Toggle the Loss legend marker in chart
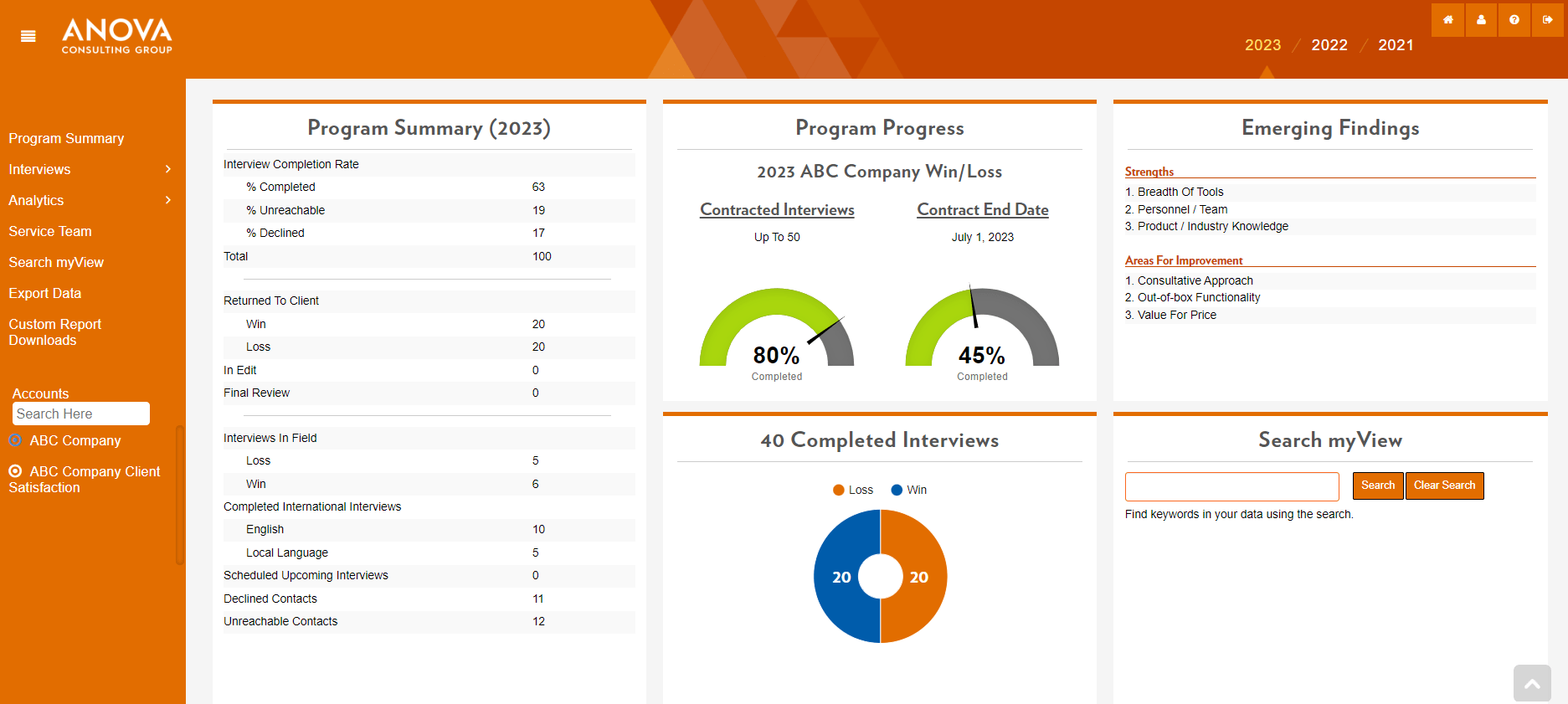Viewport: 1568px width, 704px height. coord(839,490)
